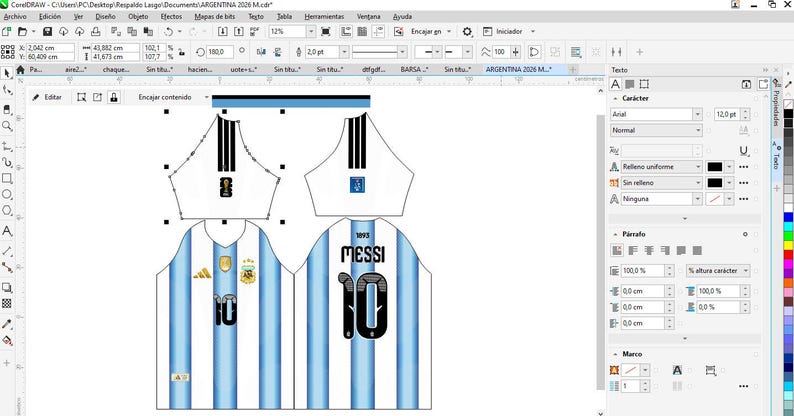The height and width of the screenshot is (416, 794).
Task: Pick the red swatch in color palette
Action: point(788,255)
